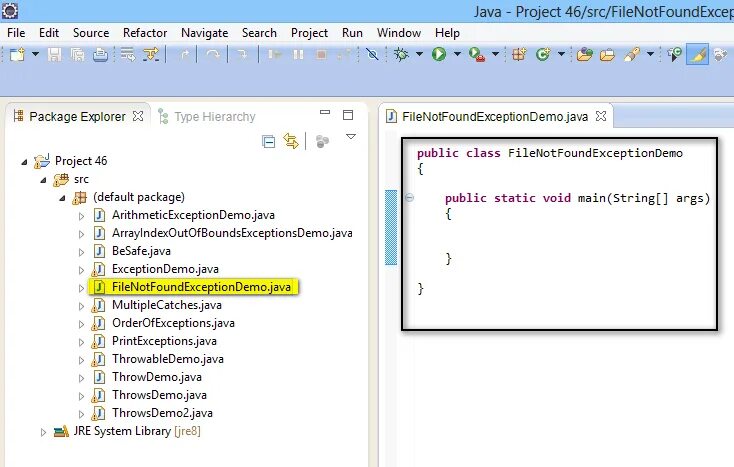Close the Package Explorer view tab
Image resolution: width=734 pixels, height=467 pixels.
tap(138, 116)
